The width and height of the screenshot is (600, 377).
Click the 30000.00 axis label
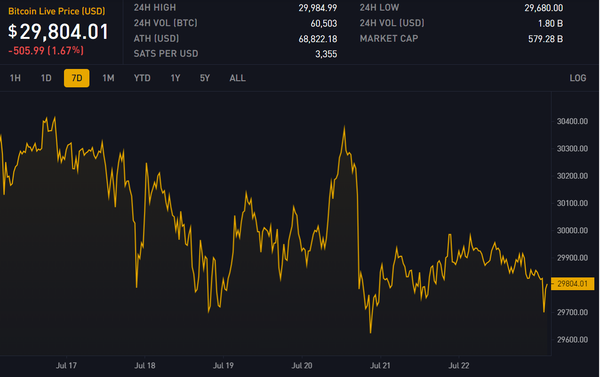point(572,230)
